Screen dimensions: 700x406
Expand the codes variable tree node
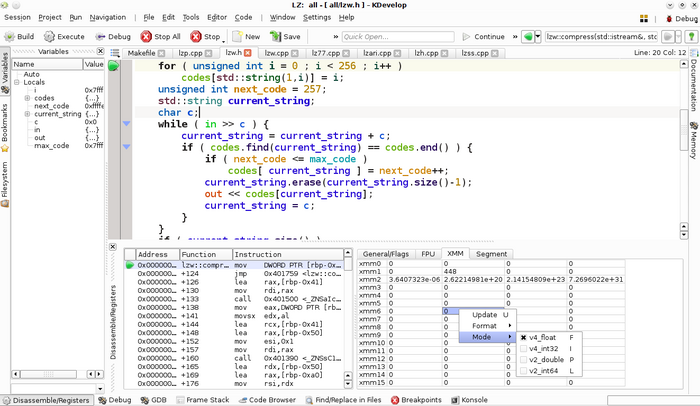tap(28, 98)
